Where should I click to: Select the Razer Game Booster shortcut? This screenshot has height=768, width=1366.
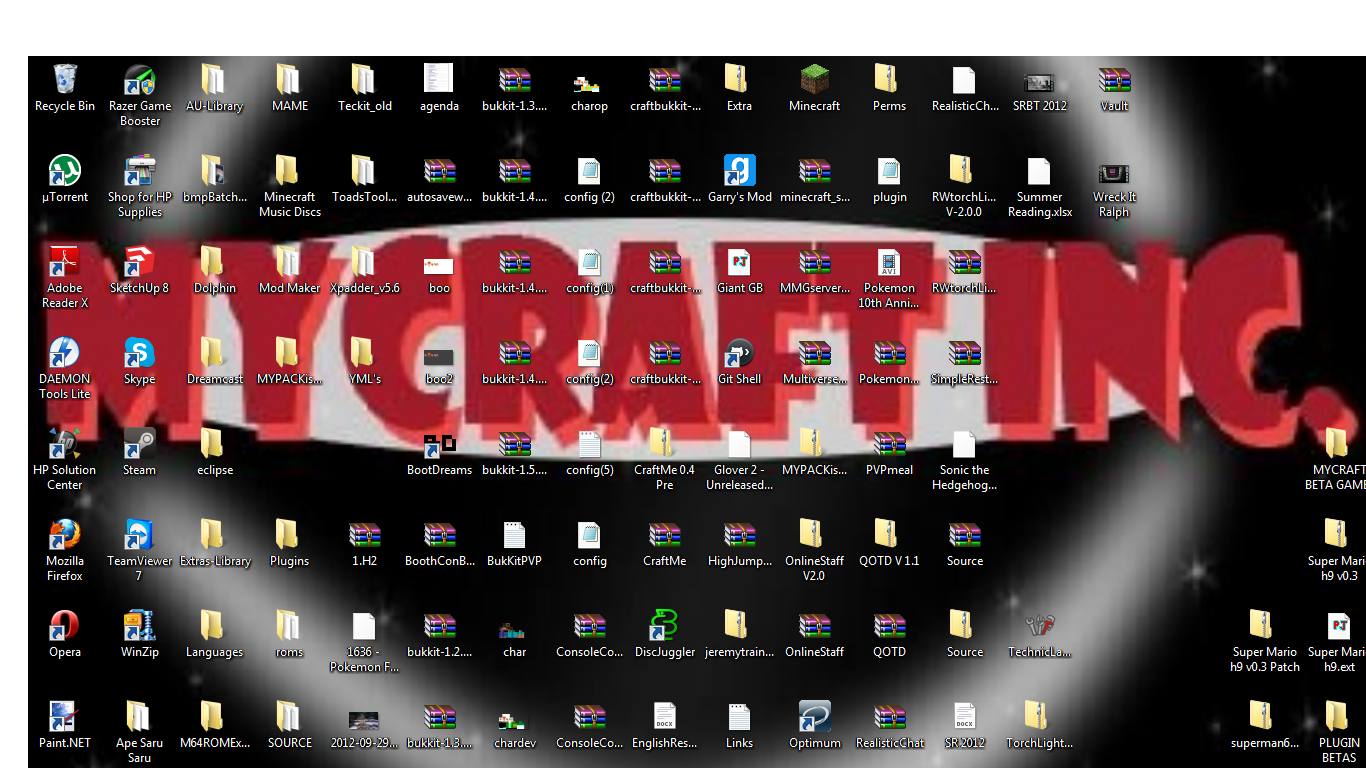(x=140, y=80)
